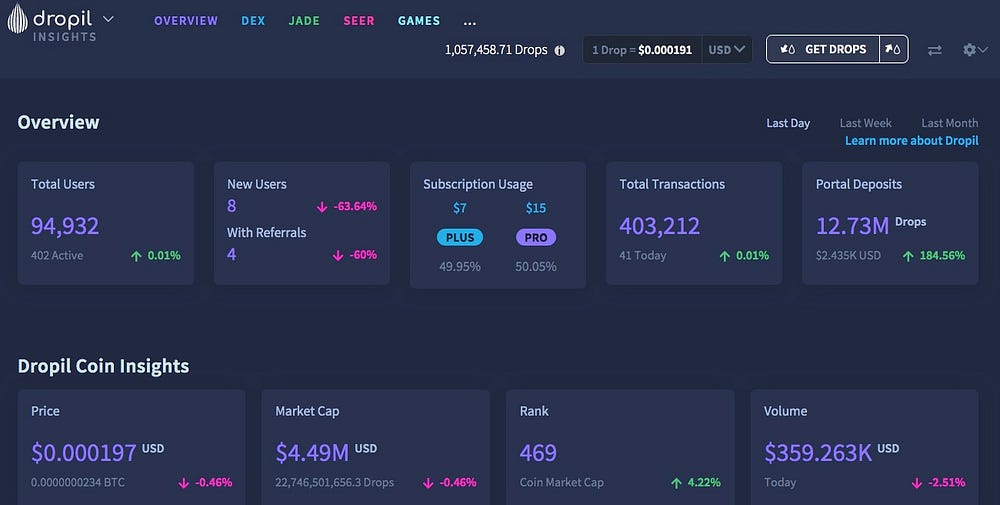Click the Rank value 469
The image size is (1000, 505).
[x=538, y=453]
